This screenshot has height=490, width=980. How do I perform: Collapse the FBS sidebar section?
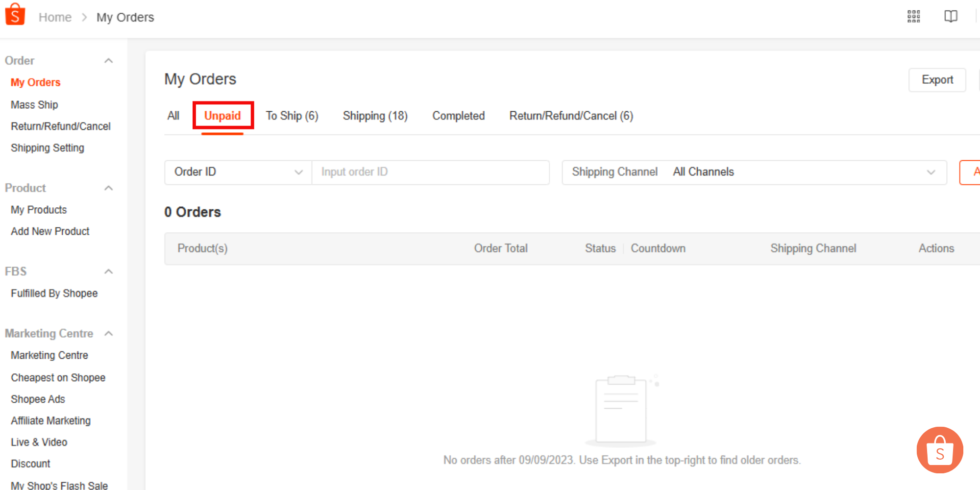(108, 271)
